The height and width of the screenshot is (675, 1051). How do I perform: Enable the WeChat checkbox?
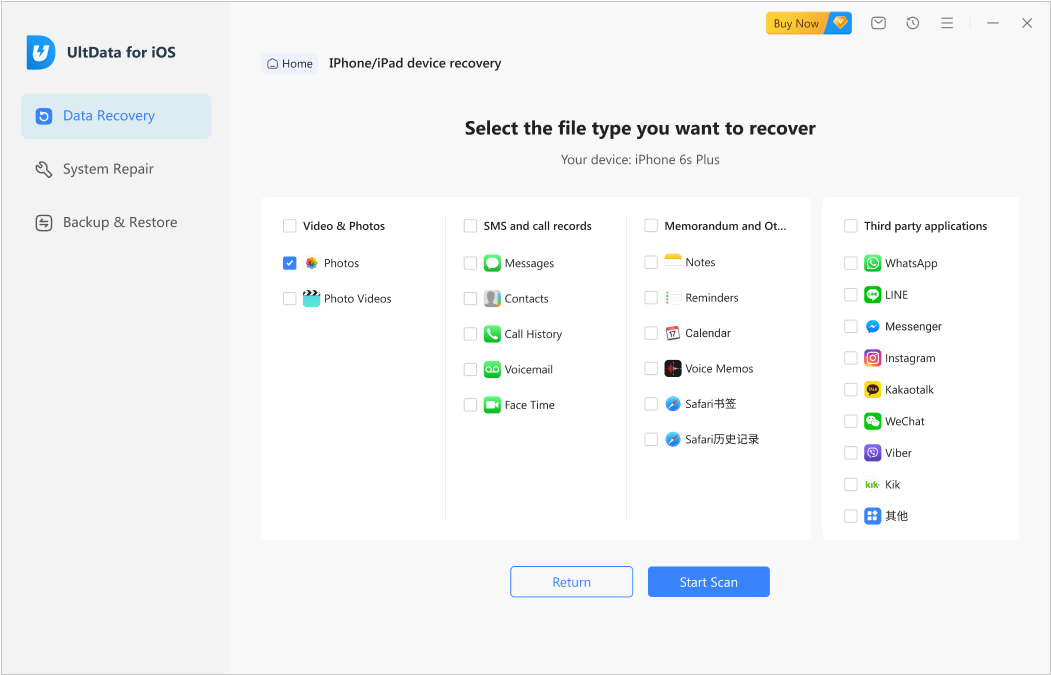[851, 421]
